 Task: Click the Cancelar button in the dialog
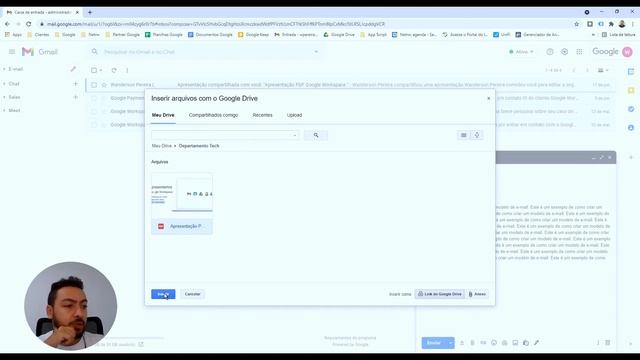pos(193,294)
